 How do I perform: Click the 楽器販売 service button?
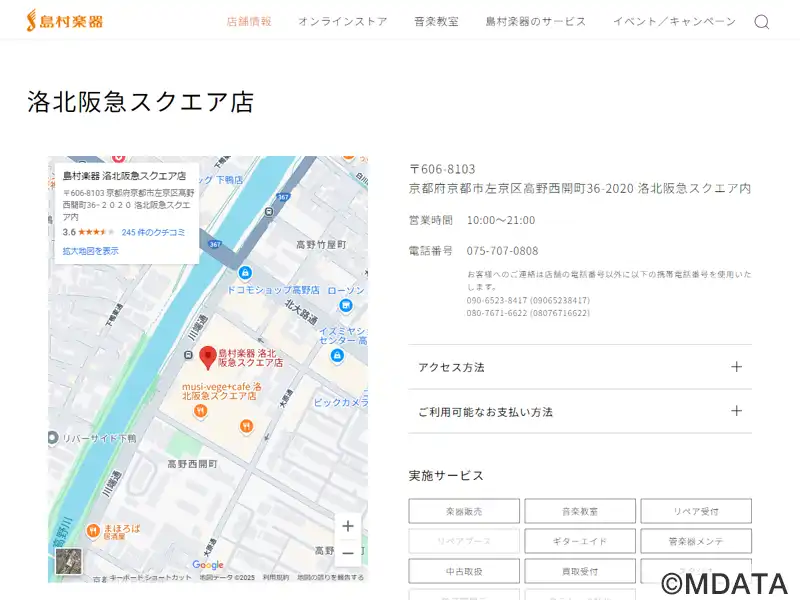[x=464, y=511]
